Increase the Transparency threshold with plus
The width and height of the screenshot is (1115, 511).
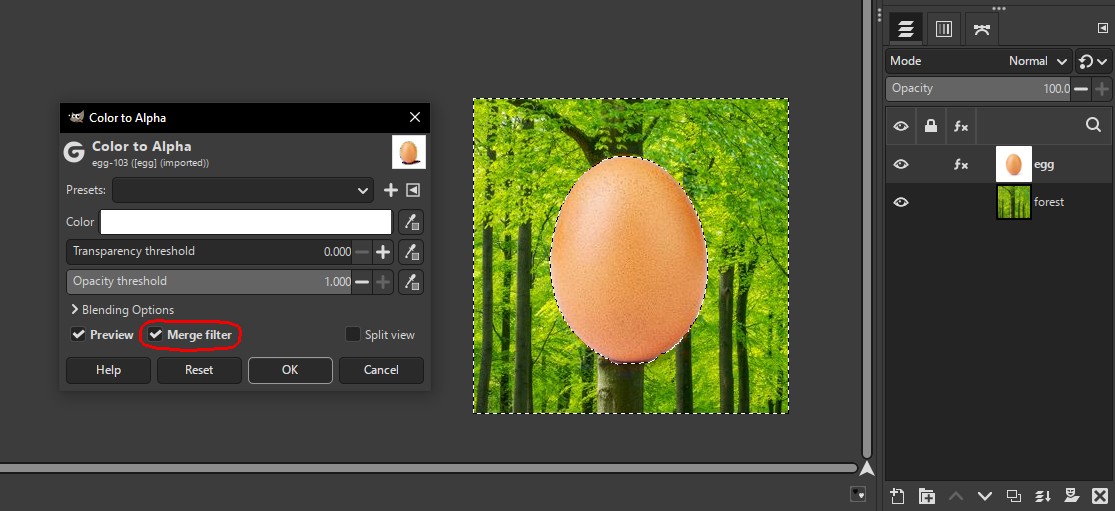pyautogui.click(x=383, y=252)
